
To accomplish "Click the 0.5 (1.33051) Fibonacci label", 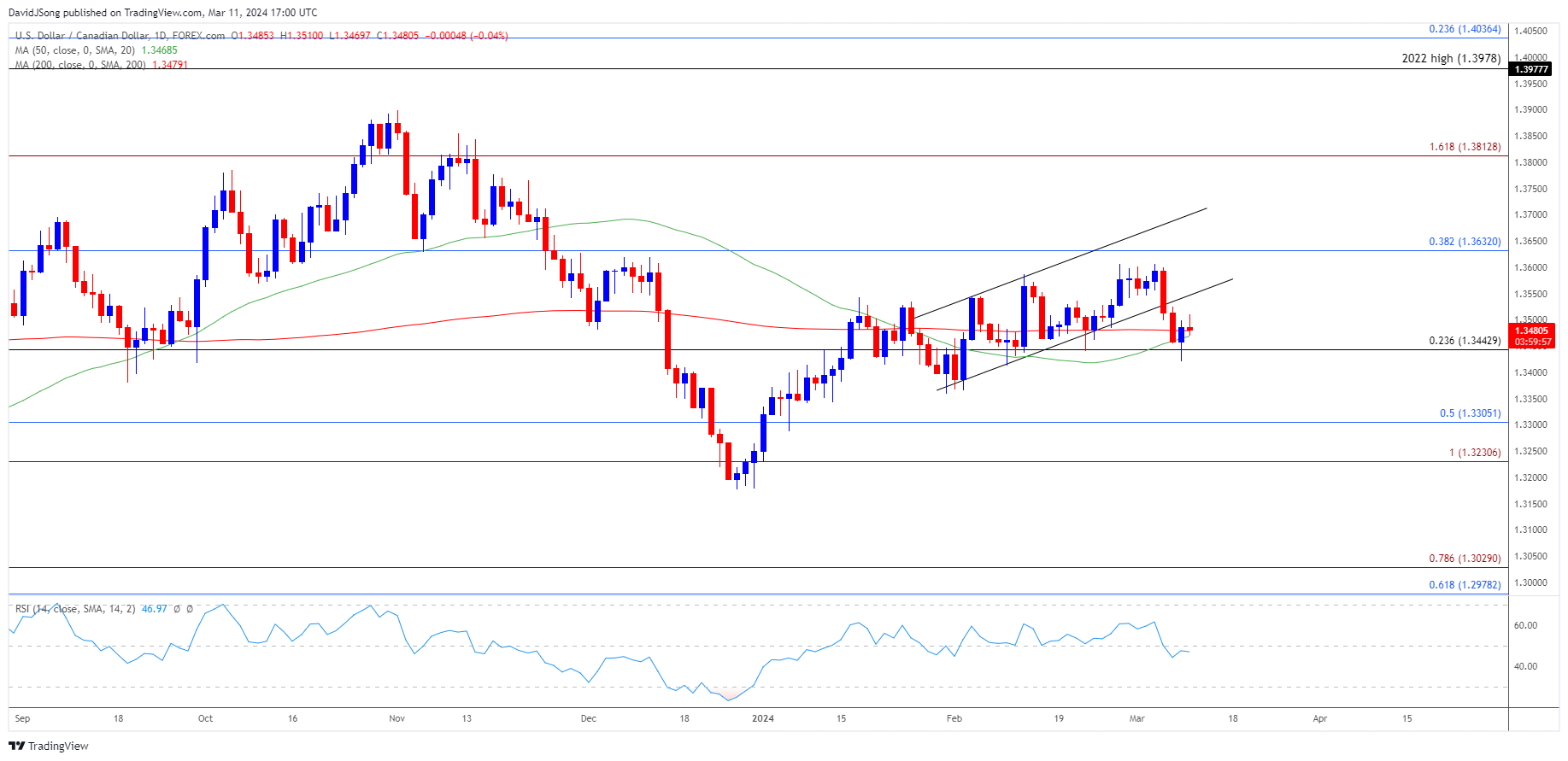I will [x=1470, y=413].
